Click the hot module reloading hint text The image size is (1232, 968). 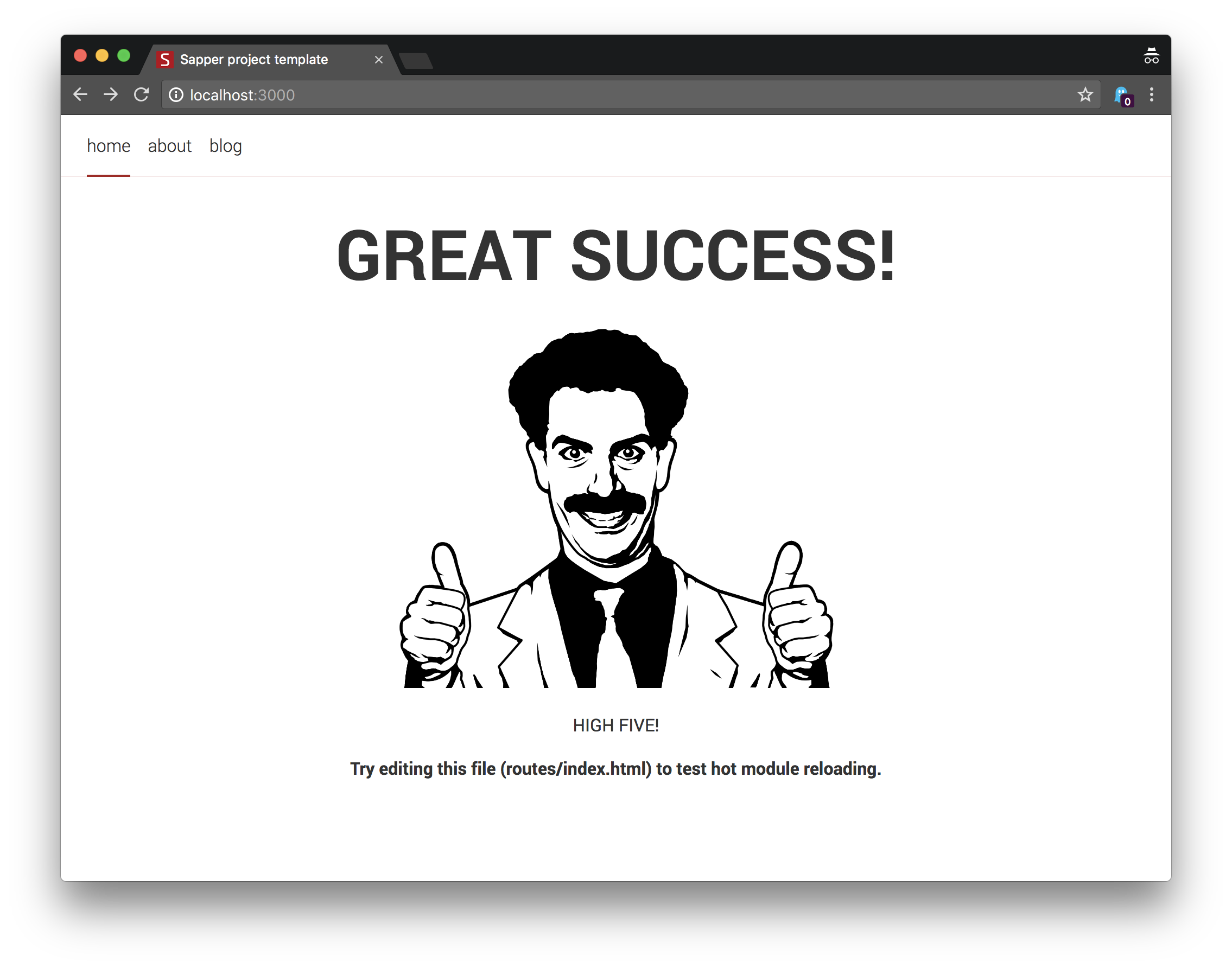coord(615,769)
